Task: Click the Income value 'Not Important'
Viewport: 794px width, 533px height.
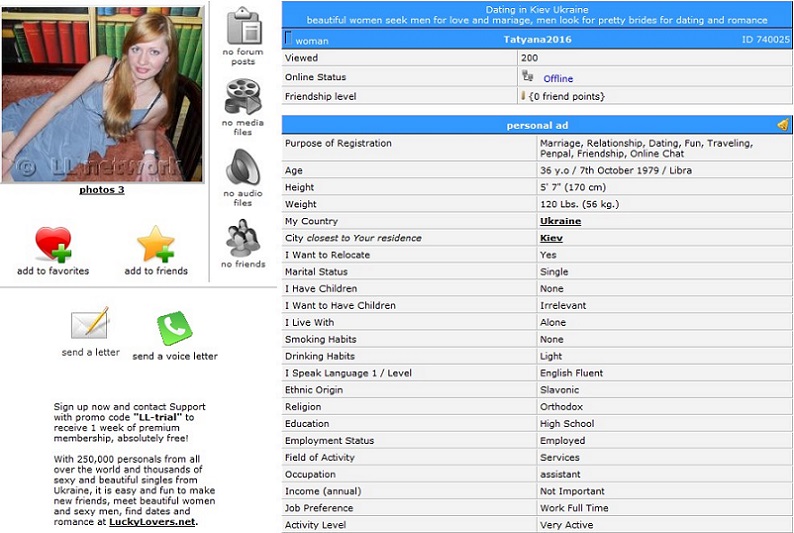Action: tap(572, 491)
